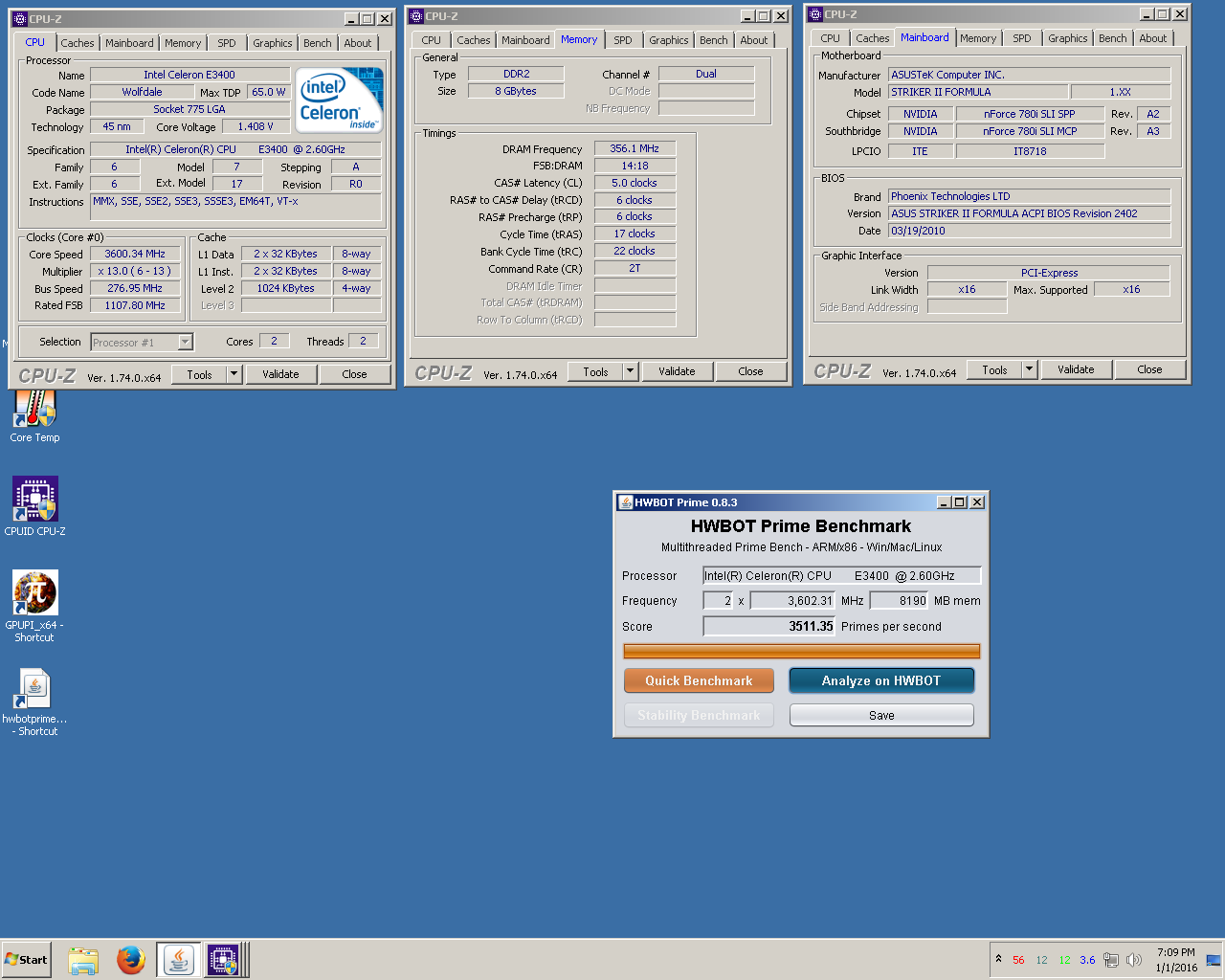The image size is (1225, 980).
Task: Click the HWBOT Prime window title icon
Action: 626,502
